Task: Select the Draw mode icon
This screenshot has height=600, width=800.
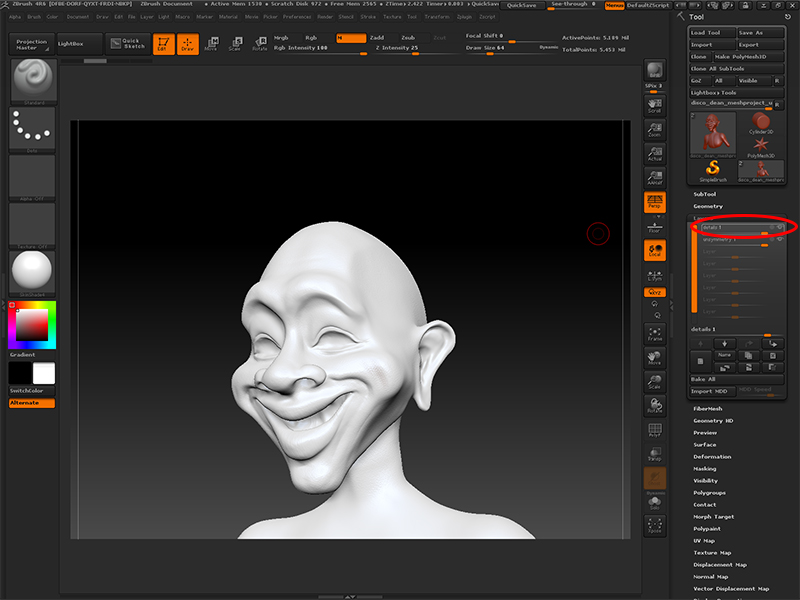Action: [x=188, y=44]
